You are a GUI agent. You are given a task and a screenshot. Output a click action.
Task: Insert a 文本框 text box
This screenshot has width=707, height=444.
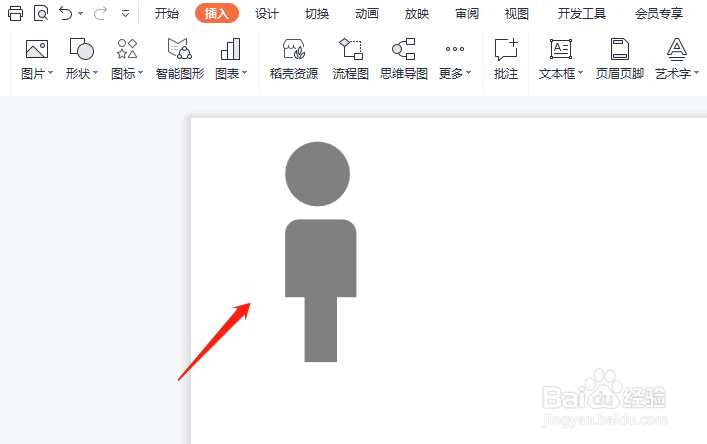(561, 49)
